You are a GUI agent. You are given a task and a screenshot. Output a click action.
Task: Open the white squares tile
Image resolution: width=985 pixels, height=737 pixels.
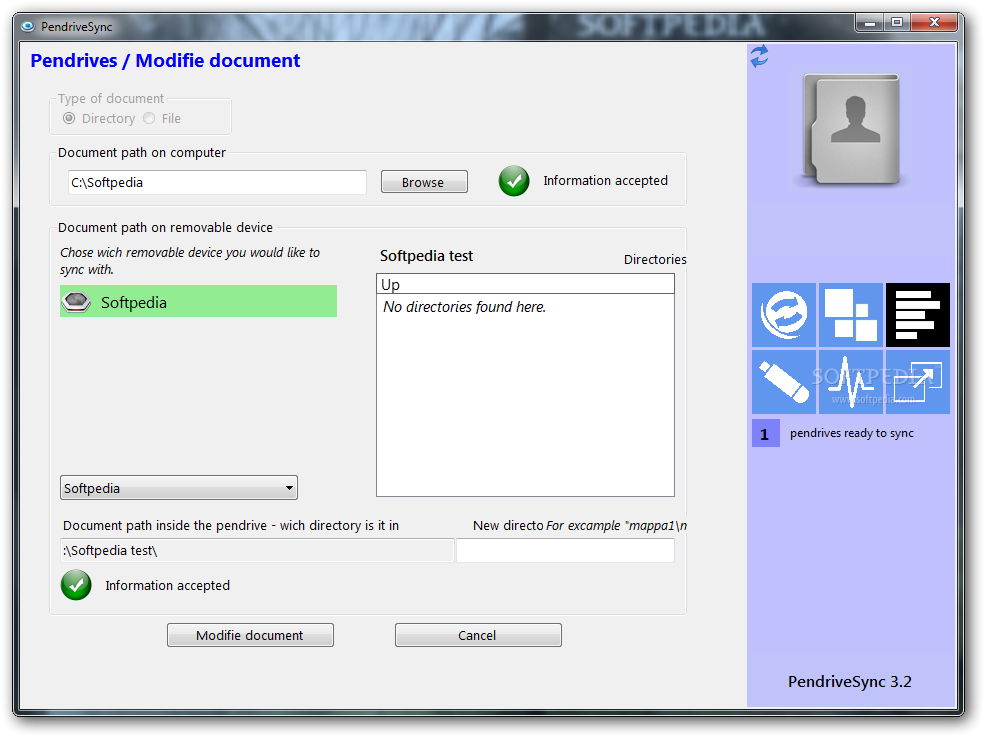[x=851, y=315]
